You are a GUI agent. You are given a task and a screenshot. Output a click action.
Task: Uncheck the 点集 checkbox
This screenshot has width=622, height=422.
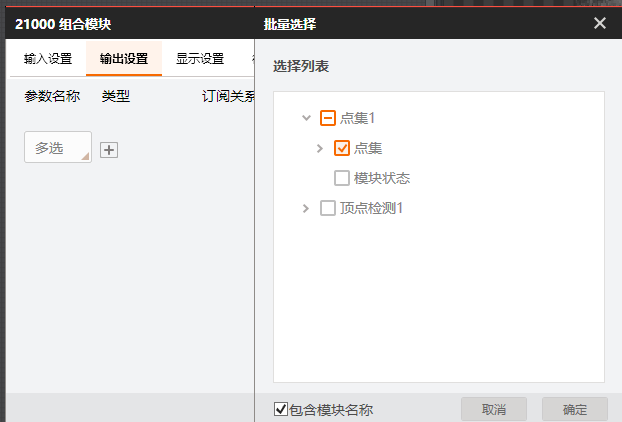point(341,148)
